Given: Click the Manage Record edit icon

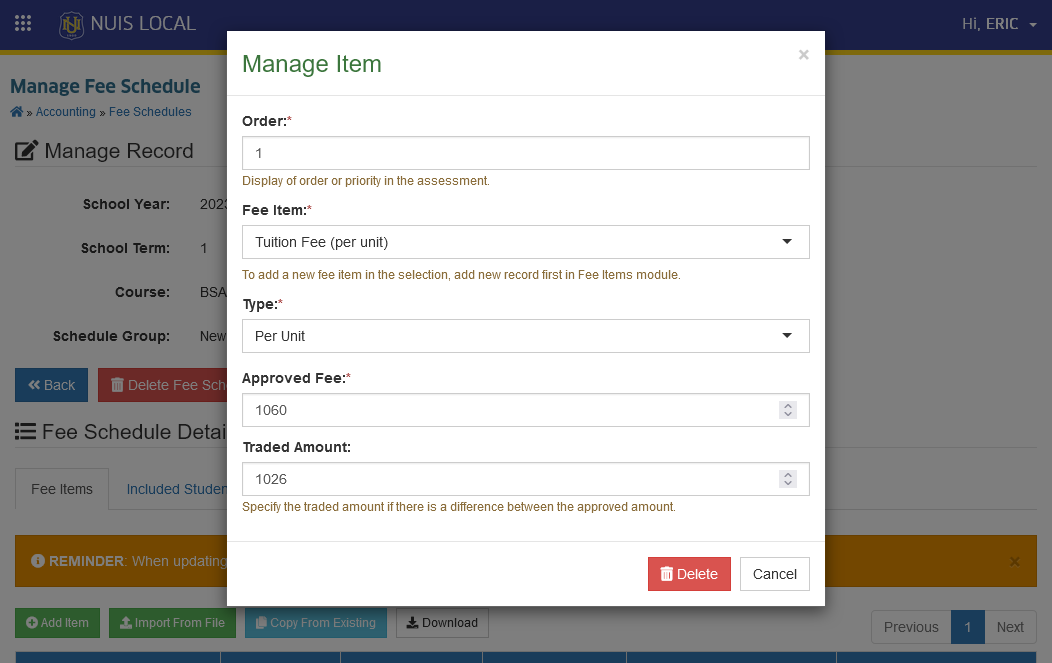Looking at the screenshot, I should click(26, 151).
